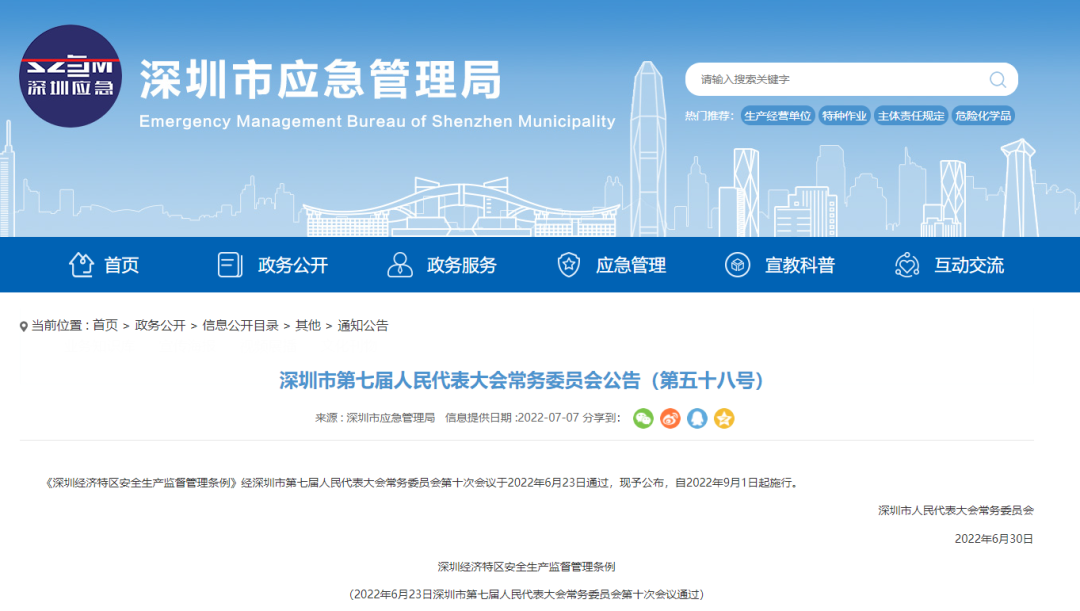
Task: Select 宣教科普 in the navigation bar
Action: 780,265
